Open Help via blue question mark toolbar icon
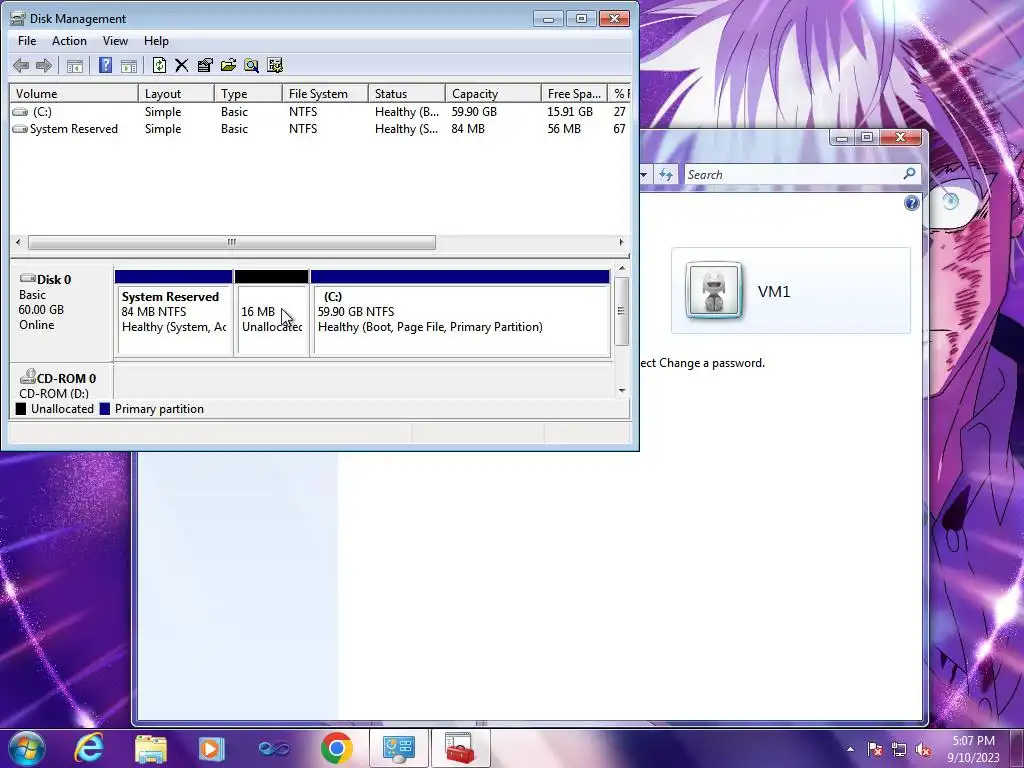This screenshot has height=768, width=1024. (105, 65)
